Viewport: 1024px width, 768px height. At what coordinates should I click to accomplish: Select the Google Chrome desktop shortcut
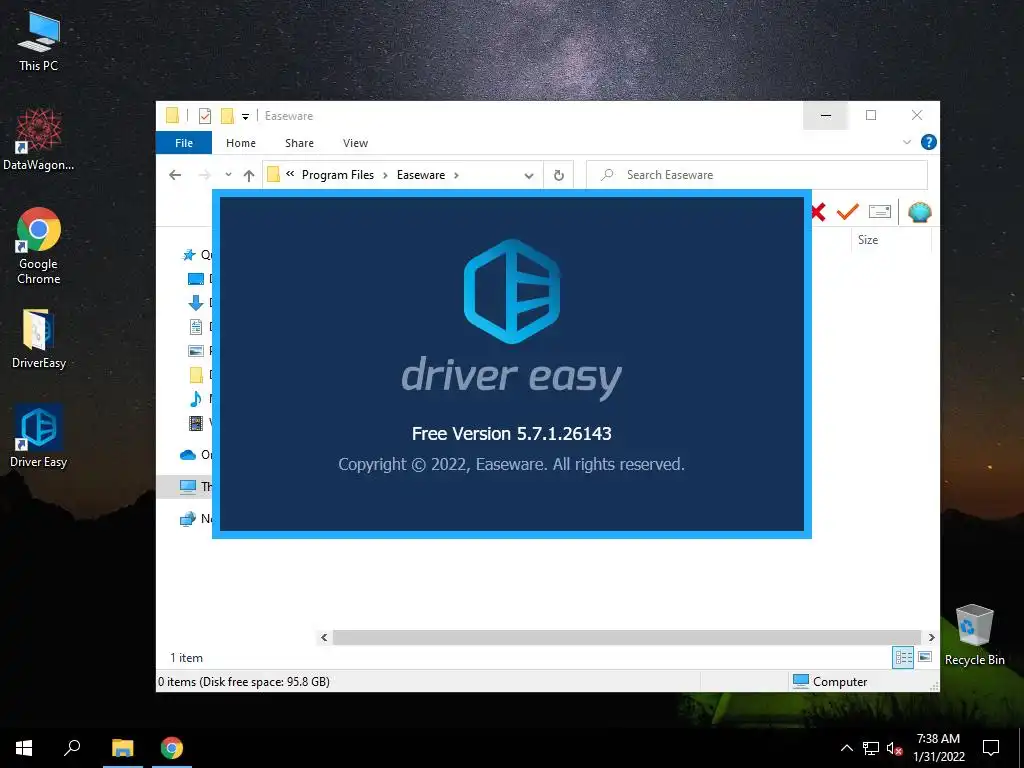[39, 246]
